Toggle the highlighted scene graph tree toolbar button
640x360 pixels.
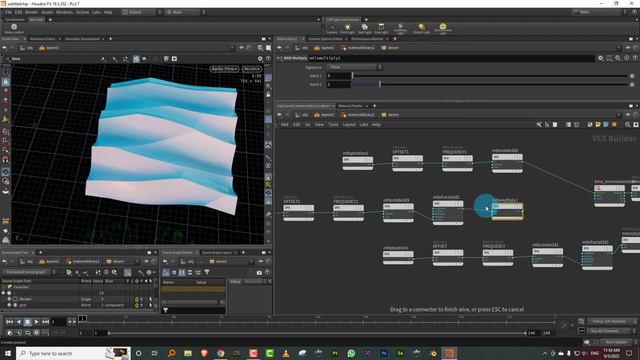point(128,272)
